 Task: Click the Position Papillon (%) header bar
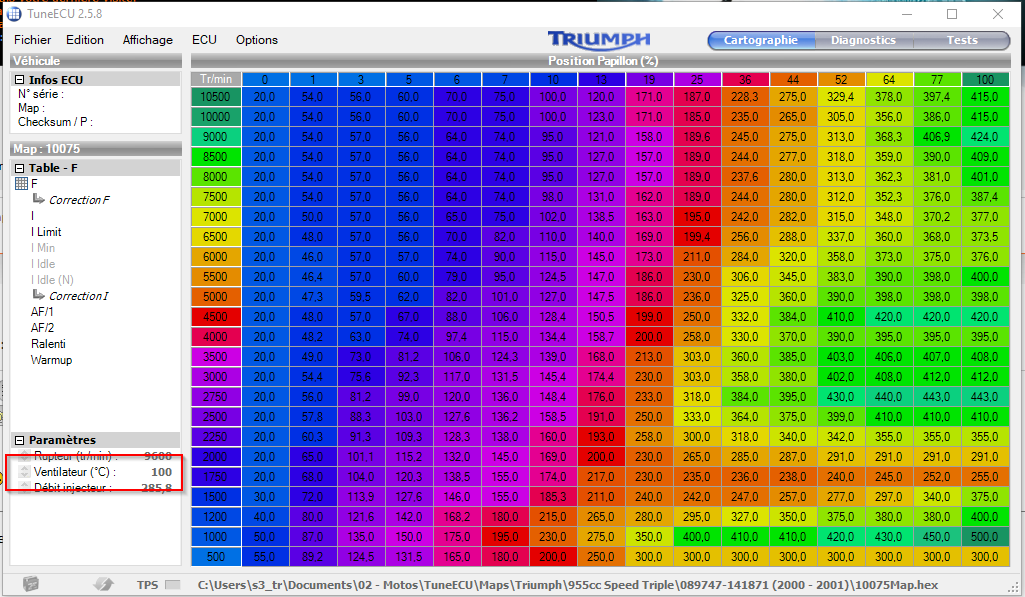601,61
